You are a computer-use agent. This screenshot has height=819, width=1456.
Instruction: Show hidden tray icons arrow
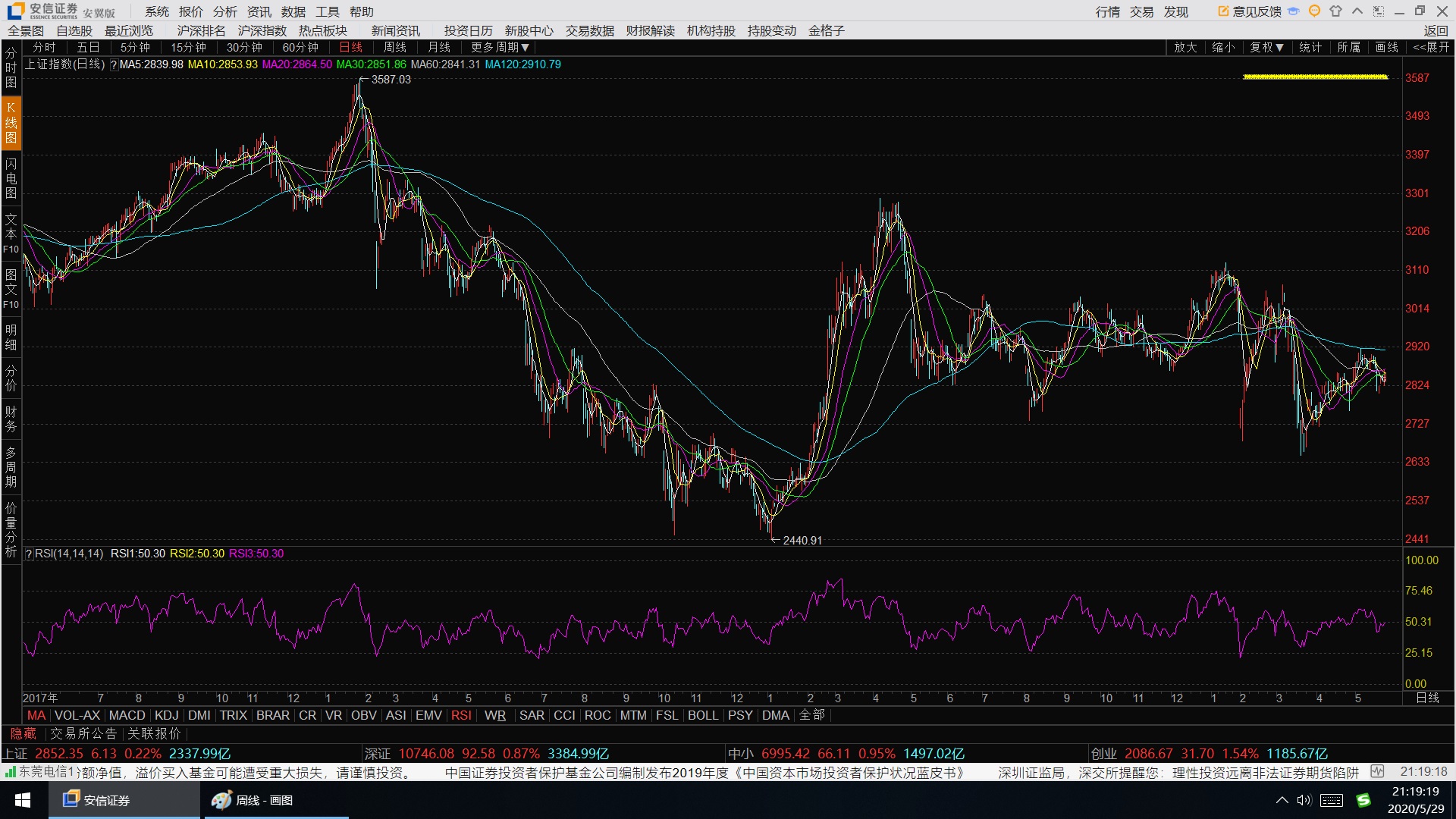point(1282,800)
